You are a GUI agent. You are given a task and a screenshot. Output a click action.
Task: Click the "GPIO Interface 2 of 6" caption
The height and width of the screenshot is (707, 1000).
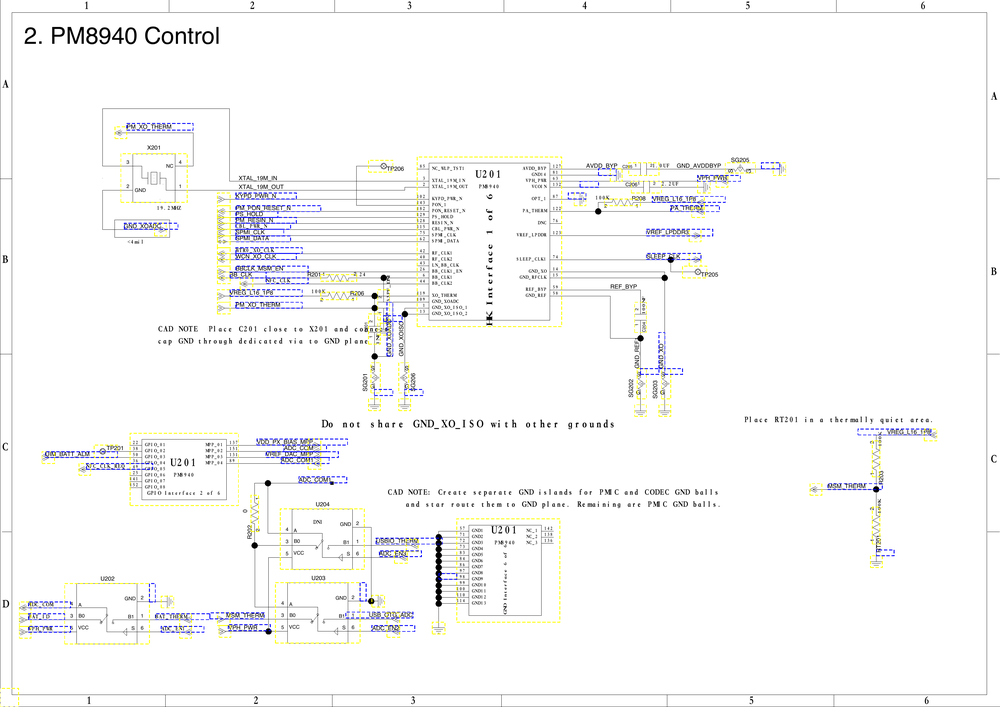pyautogui.click(x=184, y=493)
